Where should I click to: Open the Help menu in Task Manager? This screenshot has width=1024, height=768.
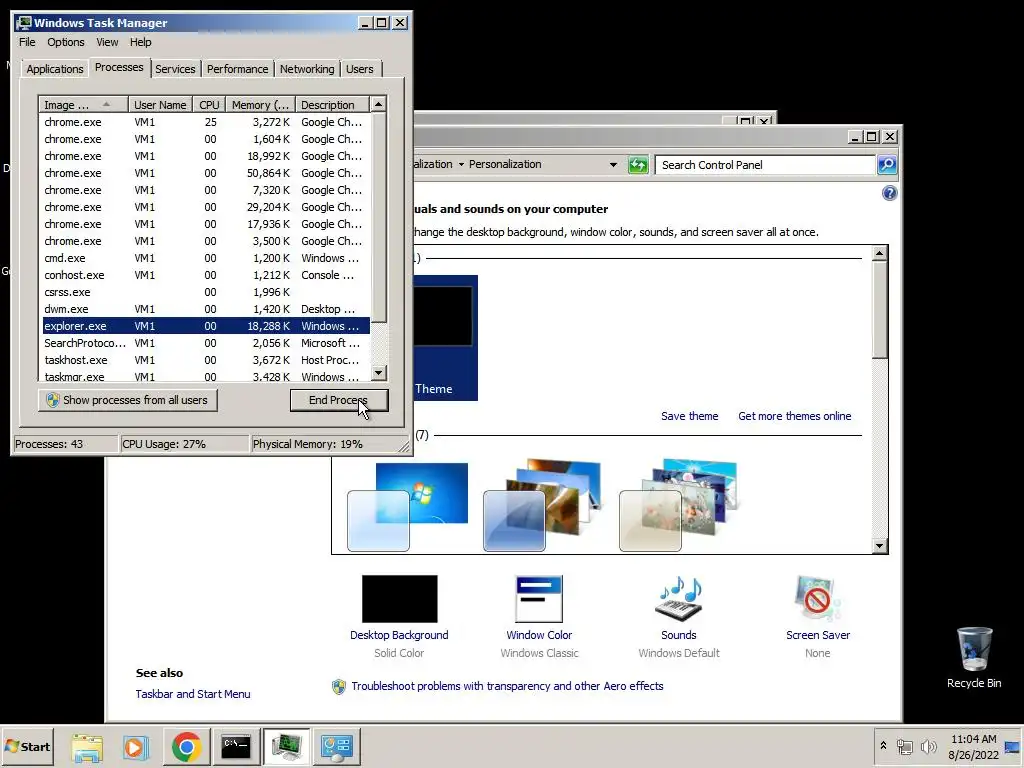(x=140, y=42)
